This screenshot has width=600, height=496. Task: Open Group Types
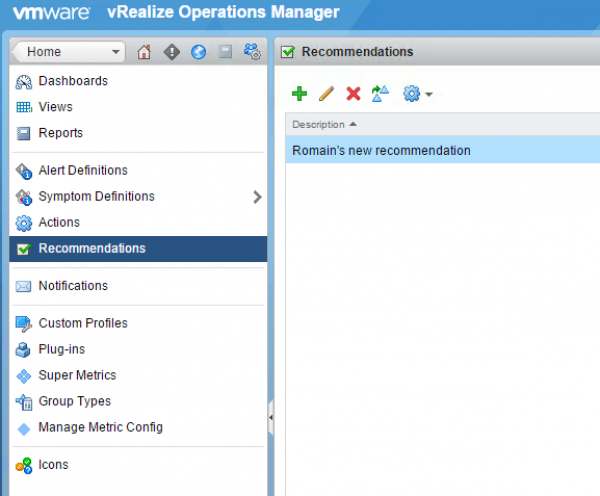click(x=75, y=401)
